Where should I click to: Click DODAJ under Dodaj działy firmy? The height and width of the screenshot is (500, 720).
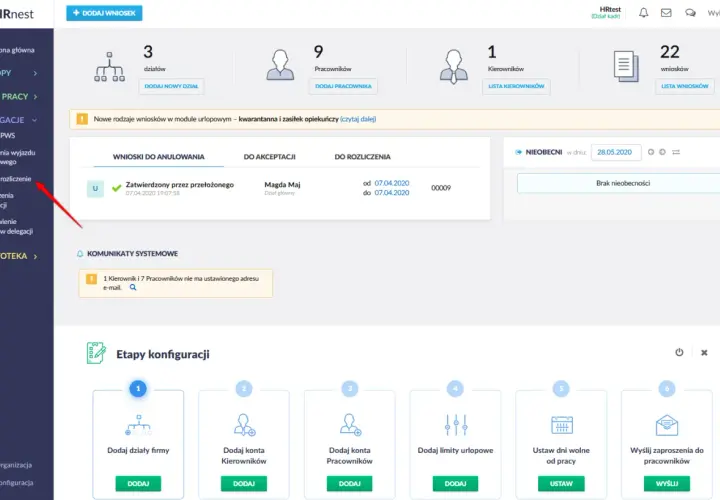pos(138,483)
